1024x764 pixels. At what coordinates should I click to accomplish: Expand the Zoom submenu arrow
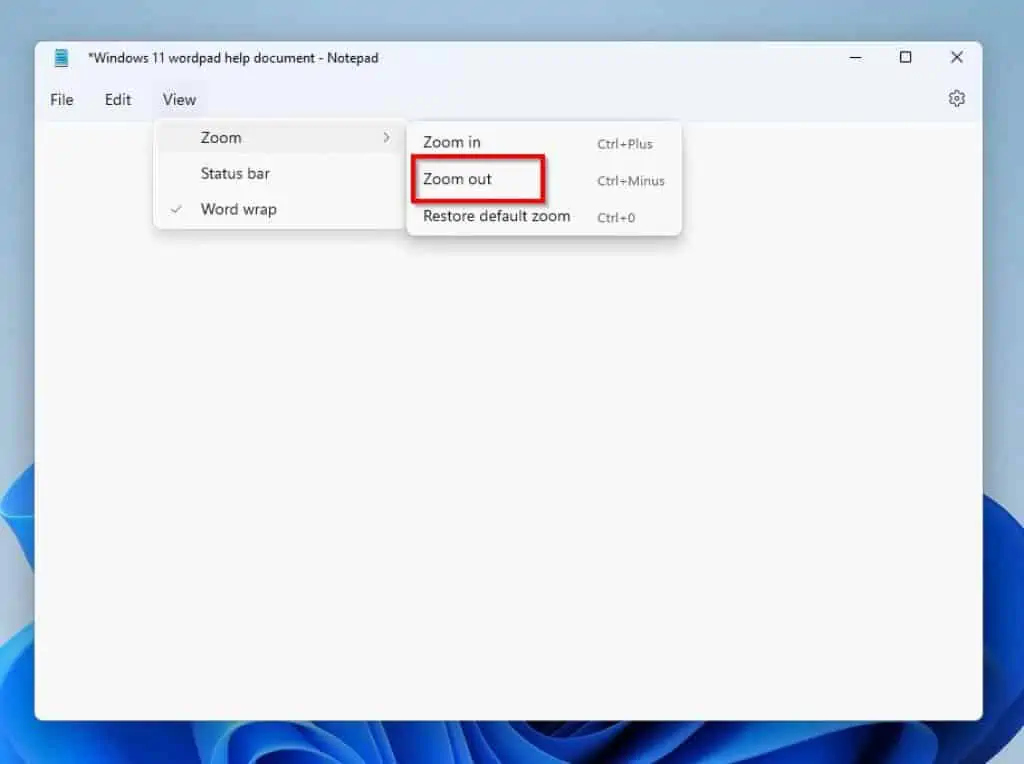[387, 137]
